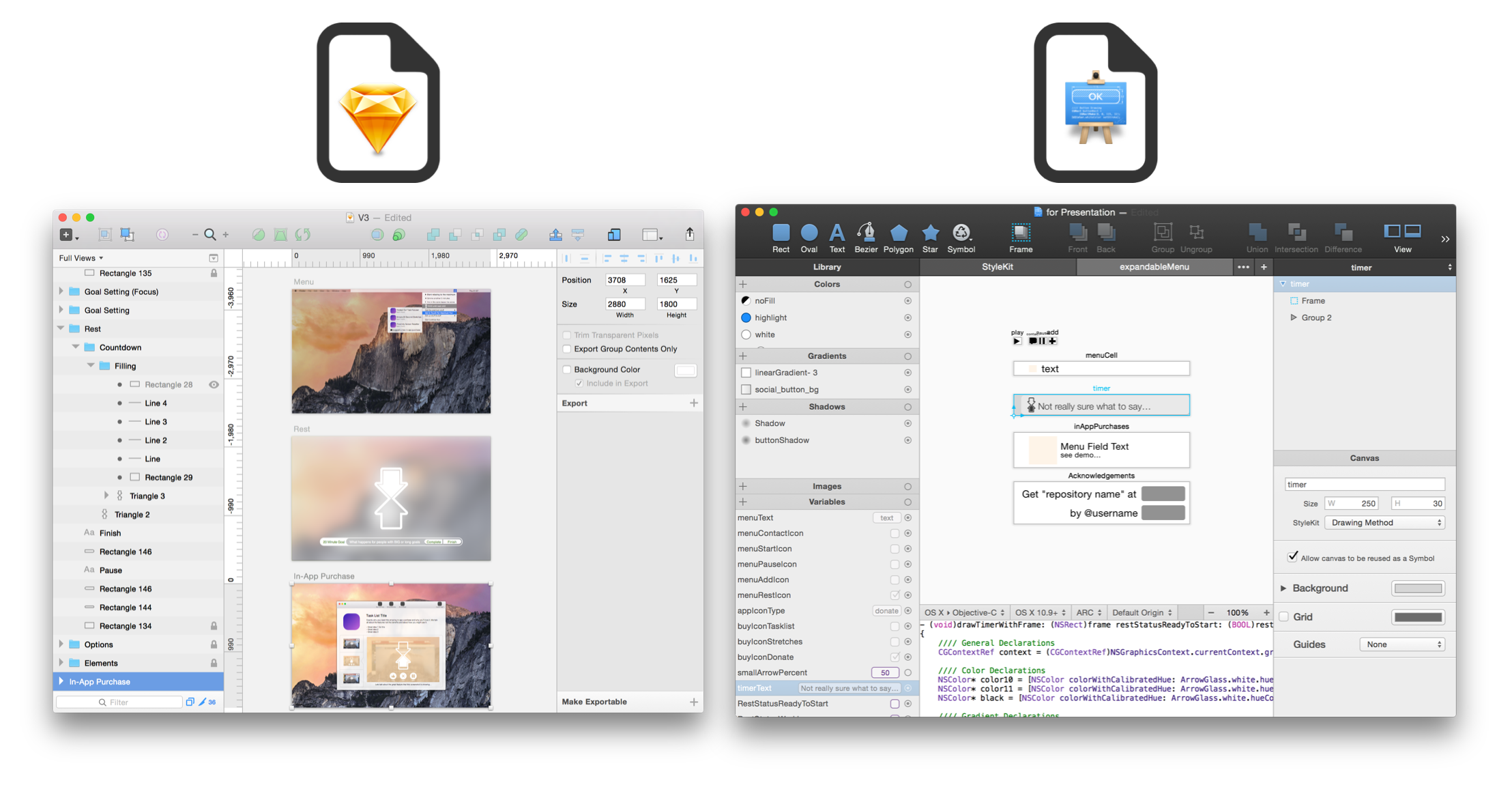Screen dimensions: 1512x785
Task: Pick the Bezier tool in PaintCode
Action: coord(866,238)
